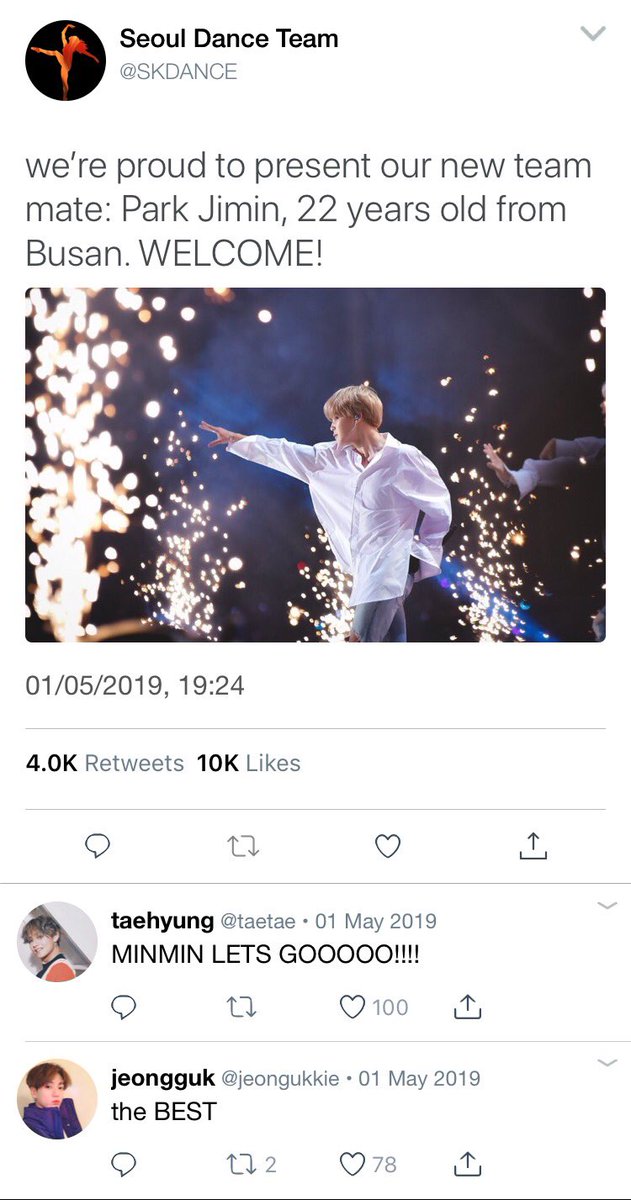Reply to taehyung's comment
631x1200 pixels.
124,1007
